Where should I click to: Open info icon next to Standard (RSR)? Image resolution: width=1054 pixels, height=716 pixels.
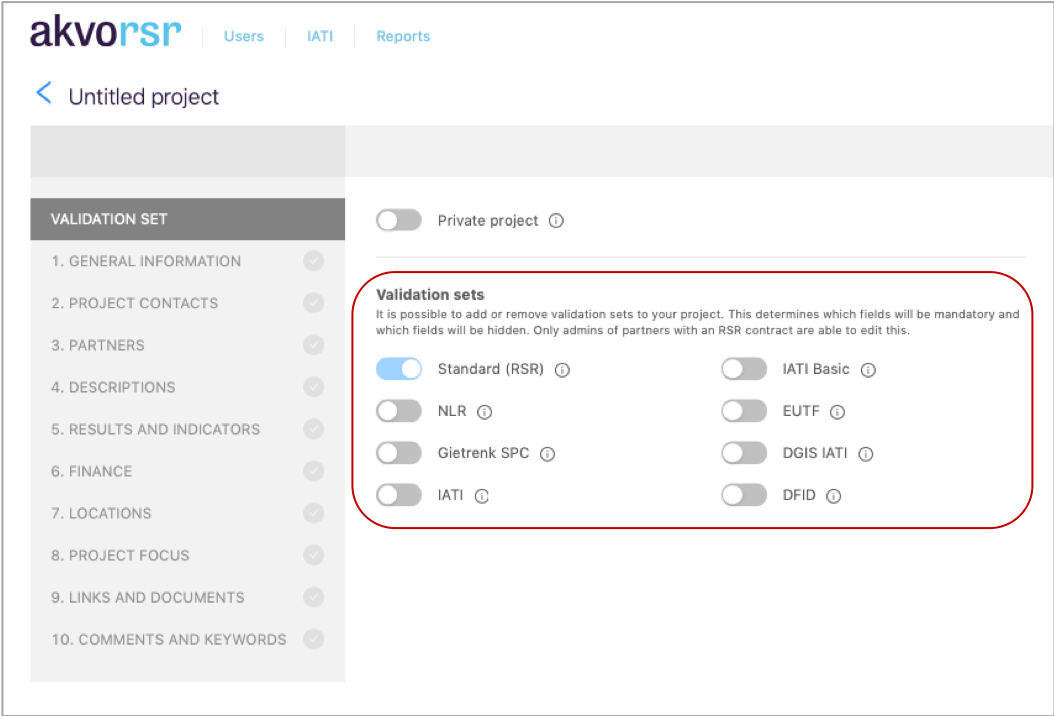[x=562, y=370]
